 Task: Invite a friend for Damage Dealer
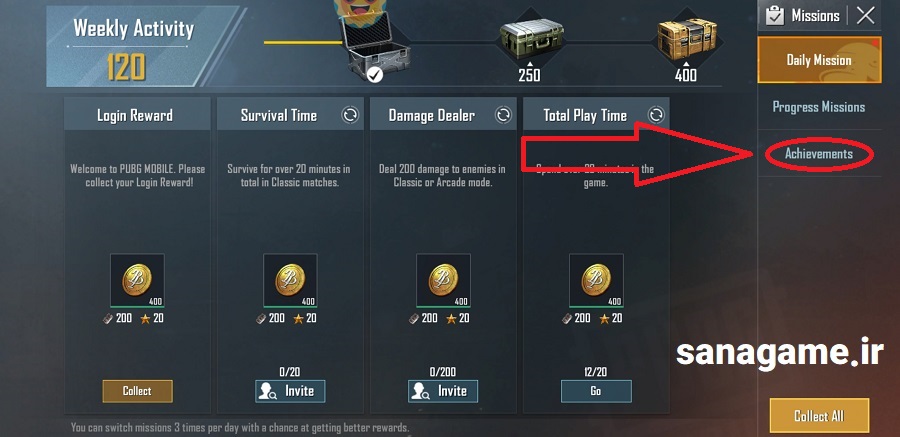(x=443, y=391)
